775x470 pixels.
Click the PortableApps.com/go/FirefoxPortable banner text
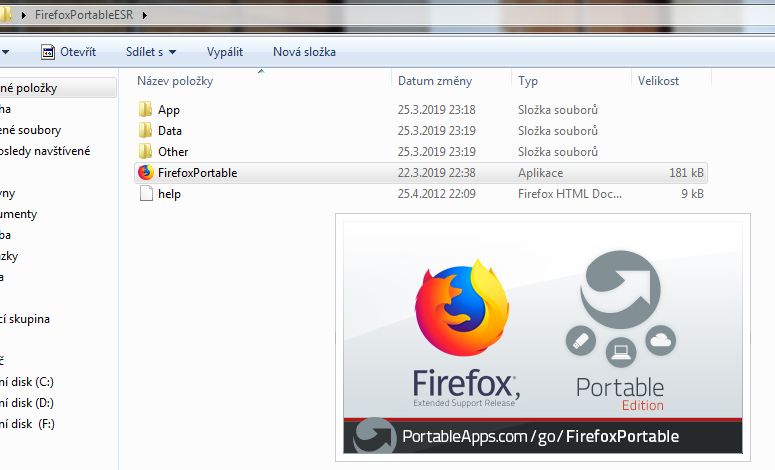click(x=540, y=436)
